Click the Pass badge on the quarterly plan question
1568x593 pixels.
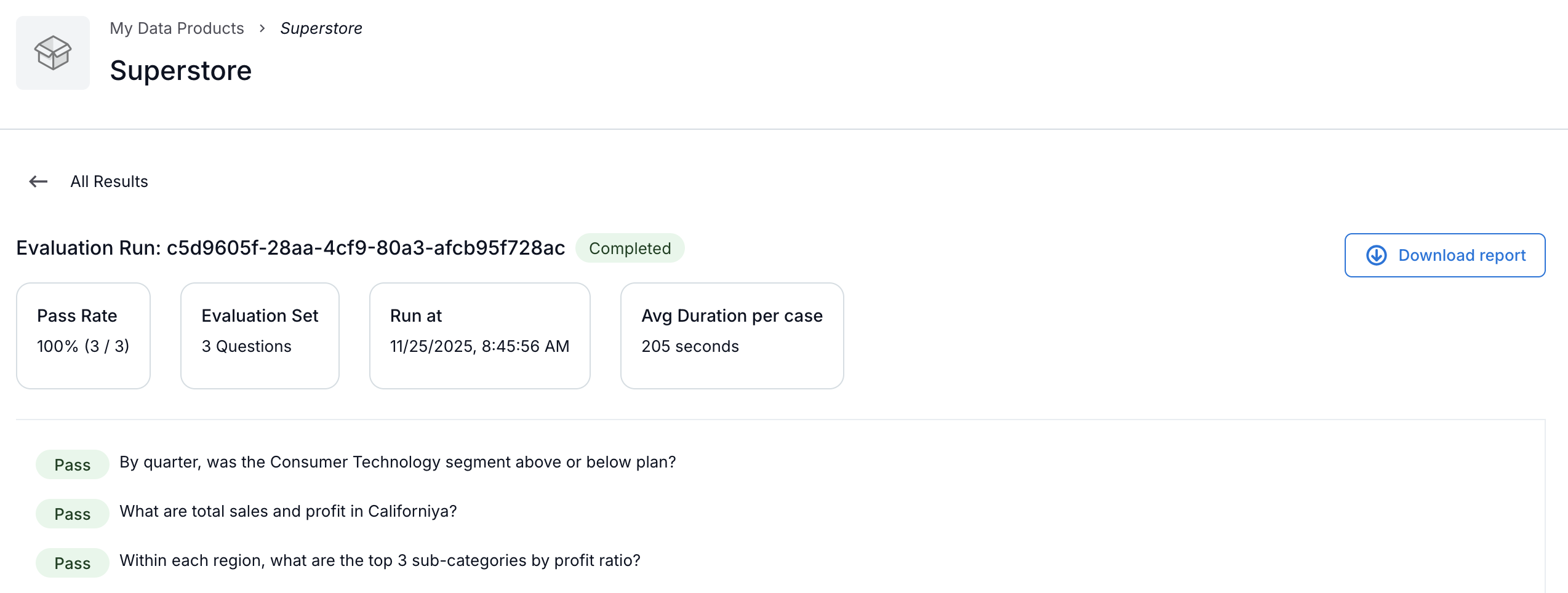click(x=72, y=464)
